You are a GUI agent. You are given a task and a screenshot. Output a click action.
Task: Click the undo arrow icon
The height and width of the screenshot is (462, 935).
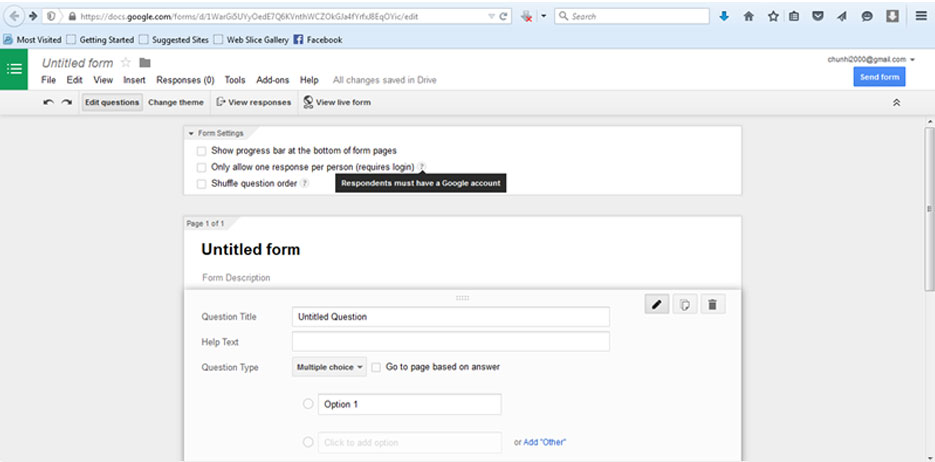click(48, 102)
